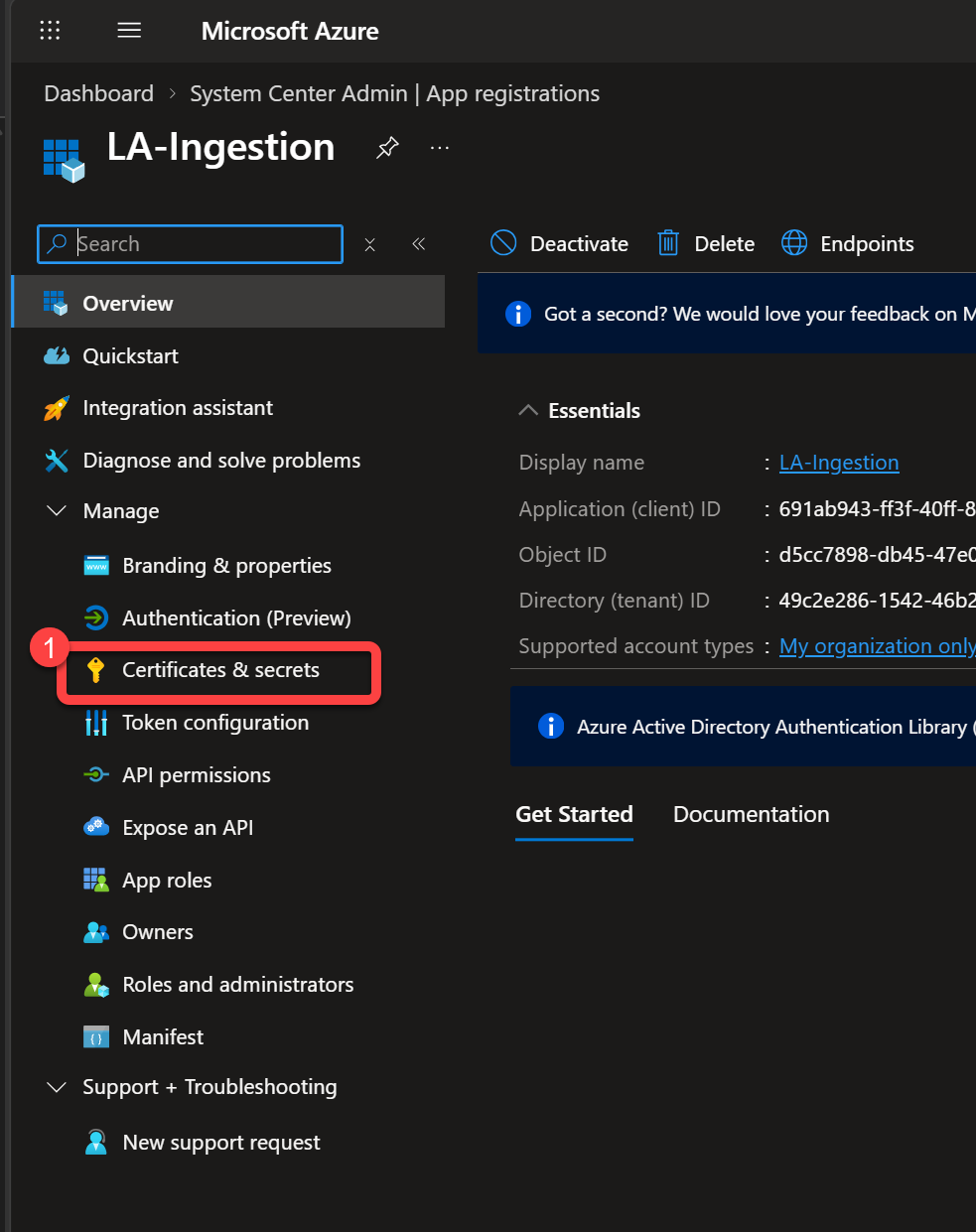Click the Integration assistant rocket icon

pyautogui.click(x=57, y=408)
